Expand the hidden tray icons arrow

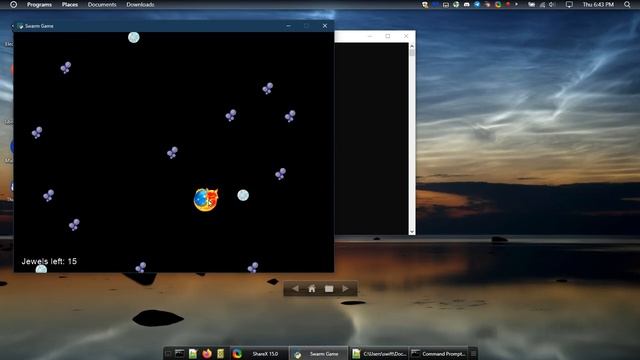[516, 4]
